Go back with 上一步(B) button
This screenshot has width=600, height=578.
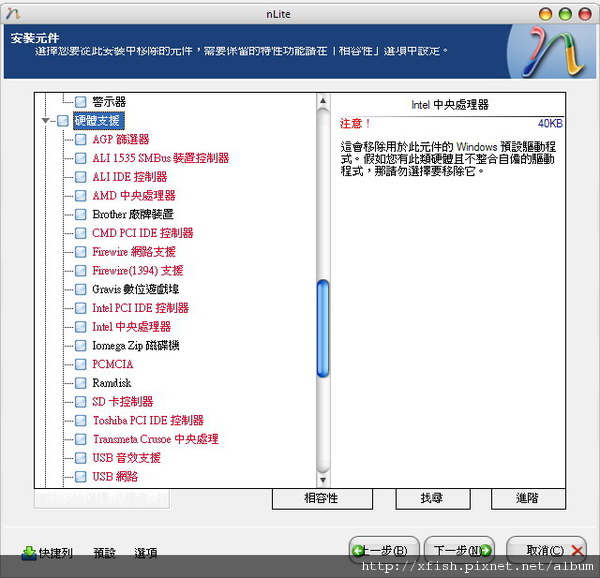coord(384,550)
